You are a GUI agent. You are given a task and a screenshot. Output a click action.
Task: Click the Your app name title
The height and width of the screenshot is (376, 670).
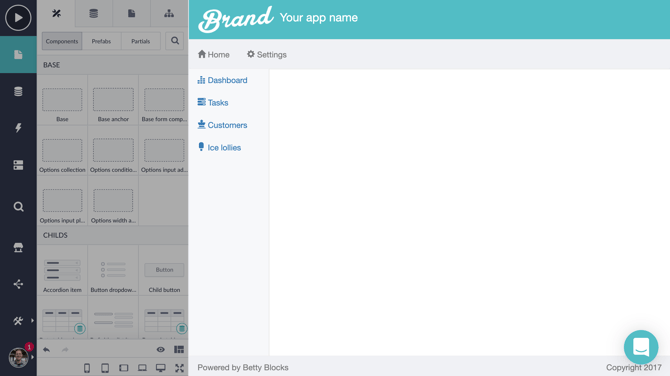point(319,18)
